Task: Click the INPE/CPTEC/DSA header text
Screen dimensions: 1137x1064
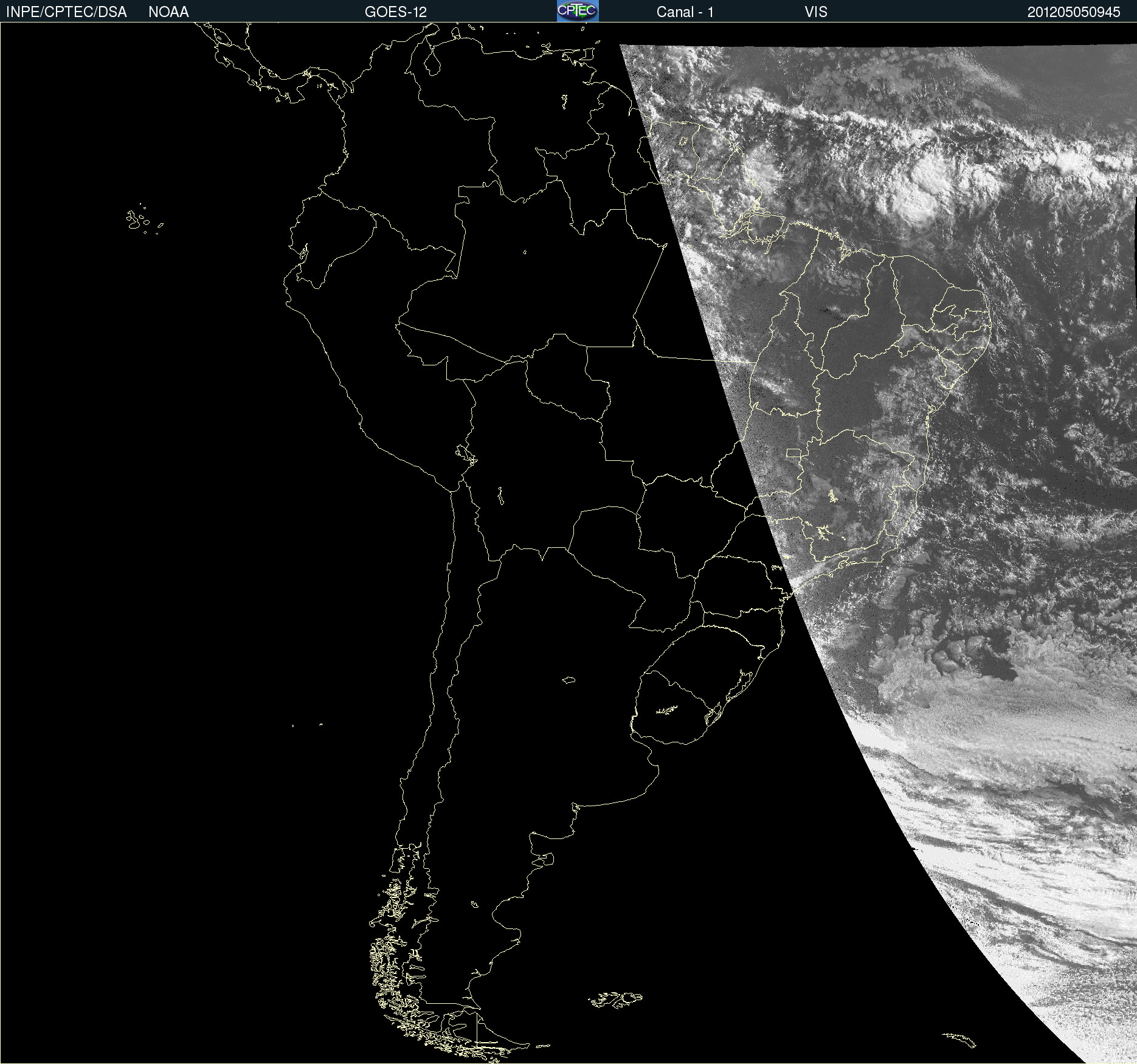Action: 66,12
